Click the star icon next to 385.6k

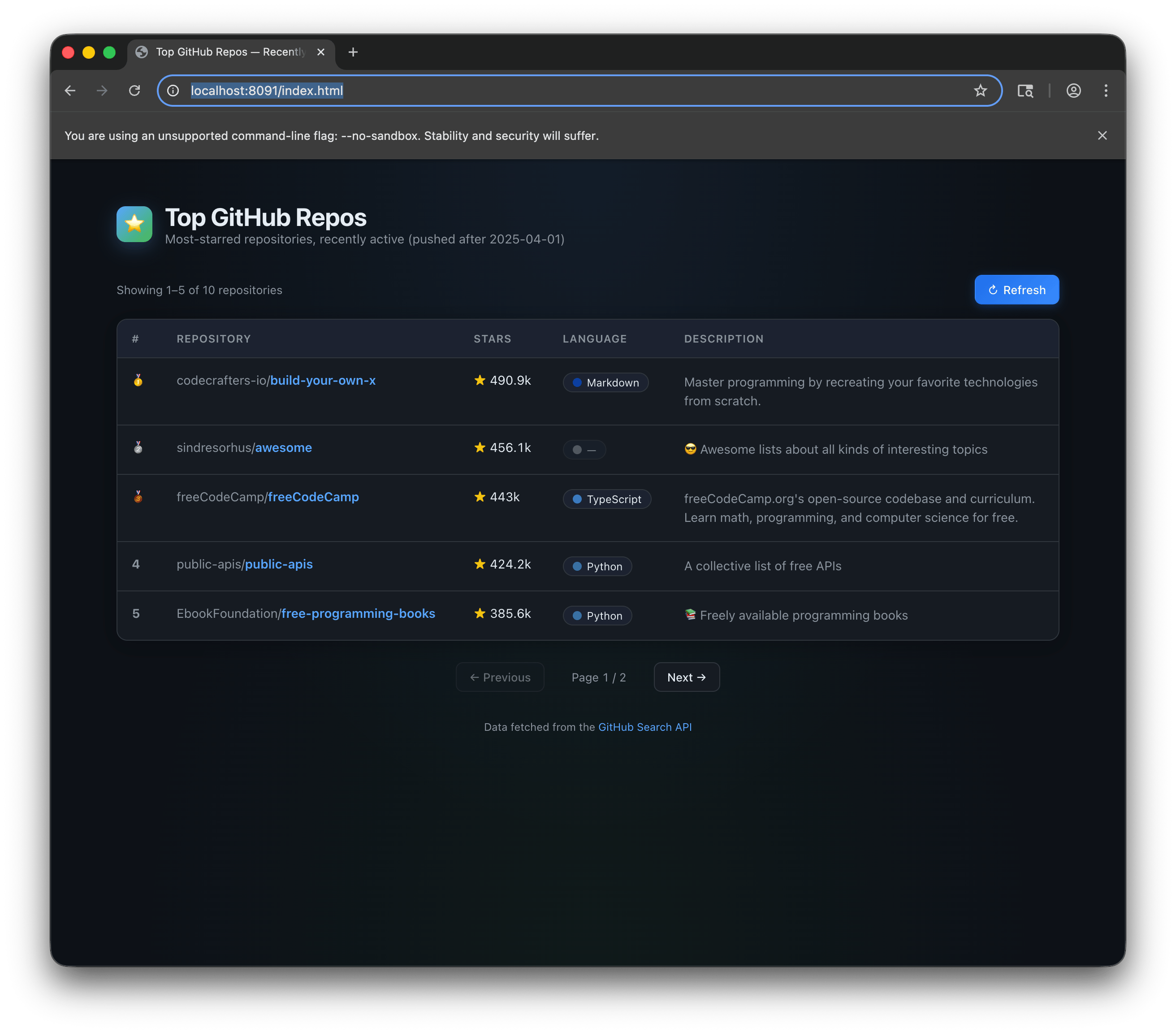coord(480,613)
